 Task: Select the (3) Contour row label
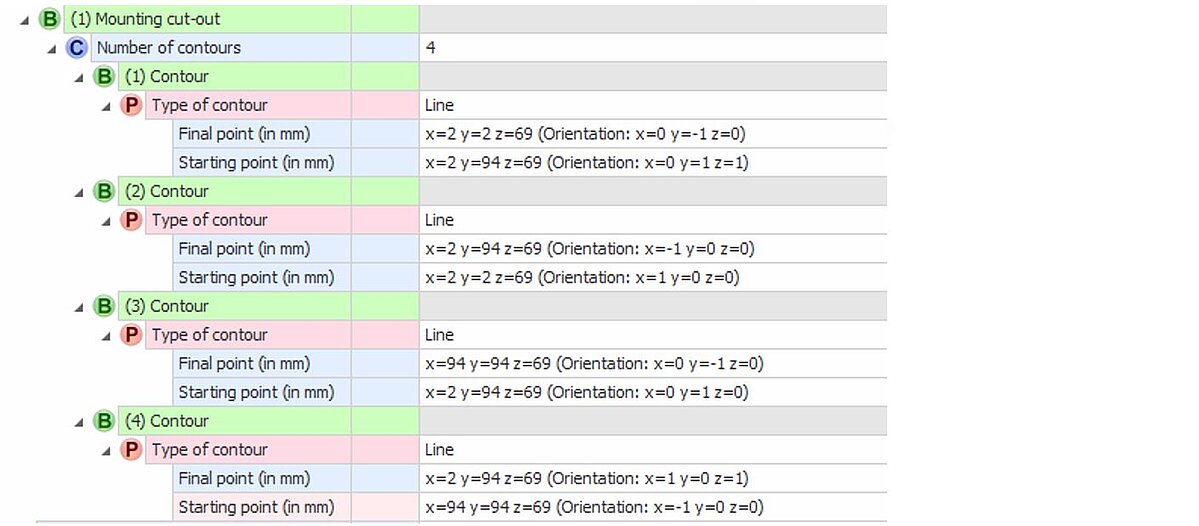(179, 307)
